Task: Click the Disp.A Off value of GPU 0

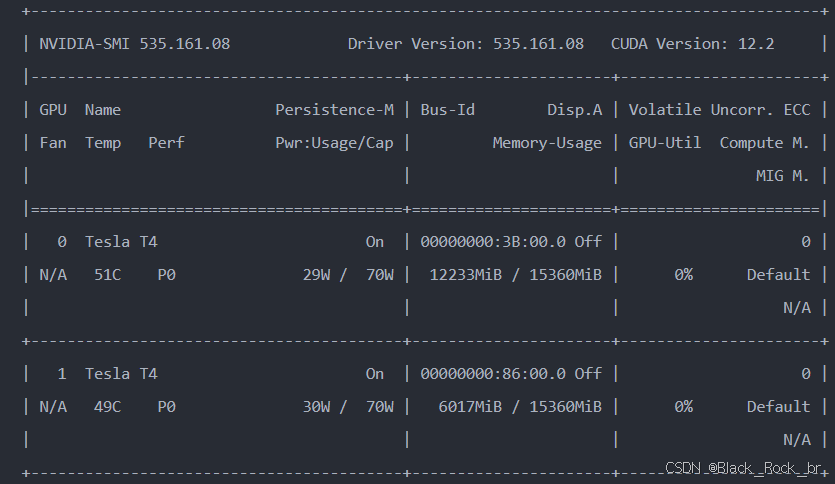Action: coord(588,242)
